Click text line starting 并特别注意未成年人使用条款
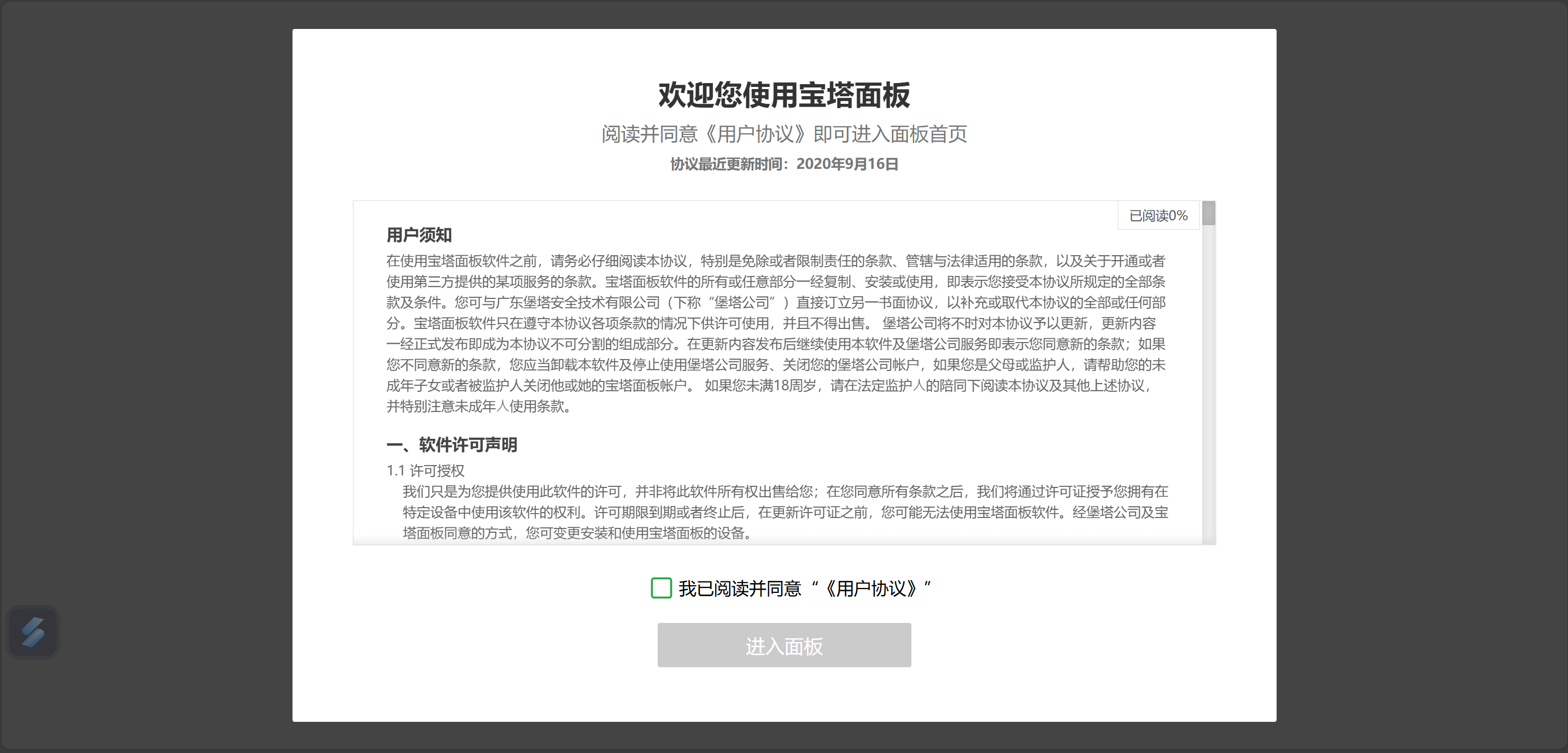 pos(480,407)
